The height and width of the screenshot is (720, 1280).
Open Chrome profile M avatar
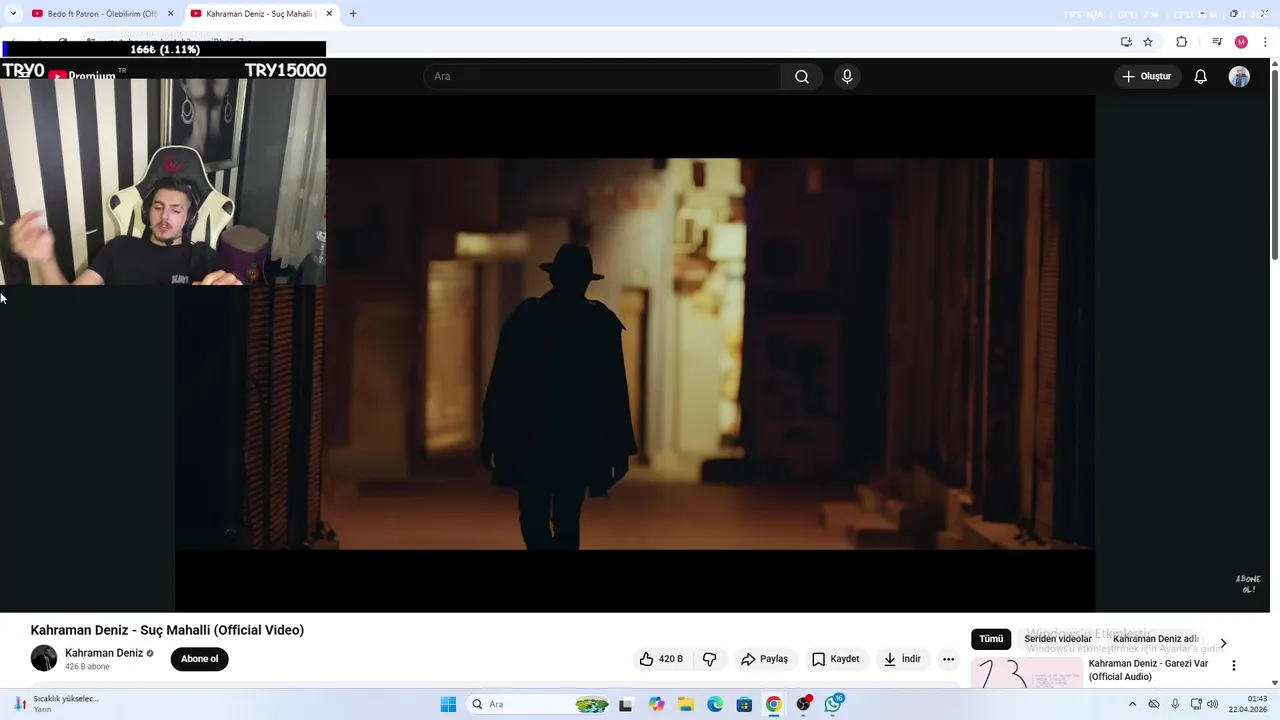click(x=1241, y=42)
